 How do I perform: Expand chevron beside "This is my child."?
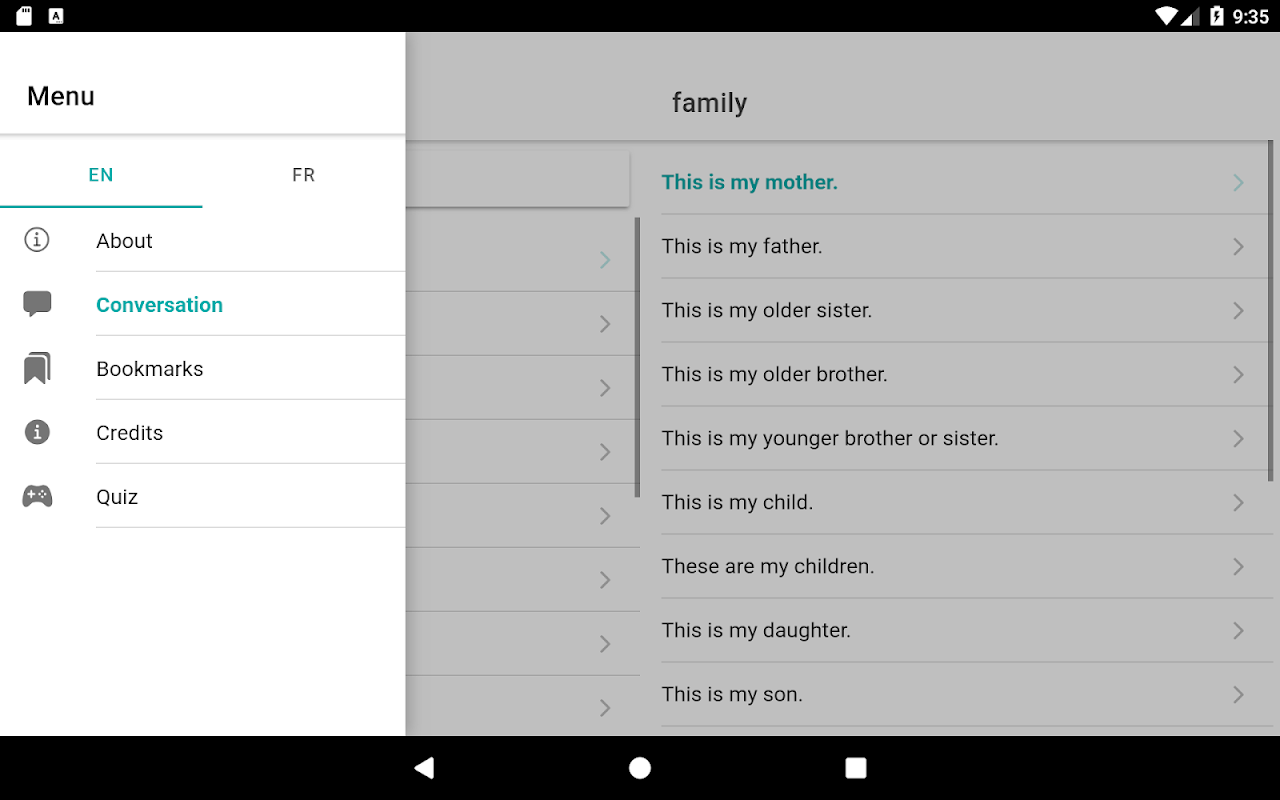[x=1238, y=502]
